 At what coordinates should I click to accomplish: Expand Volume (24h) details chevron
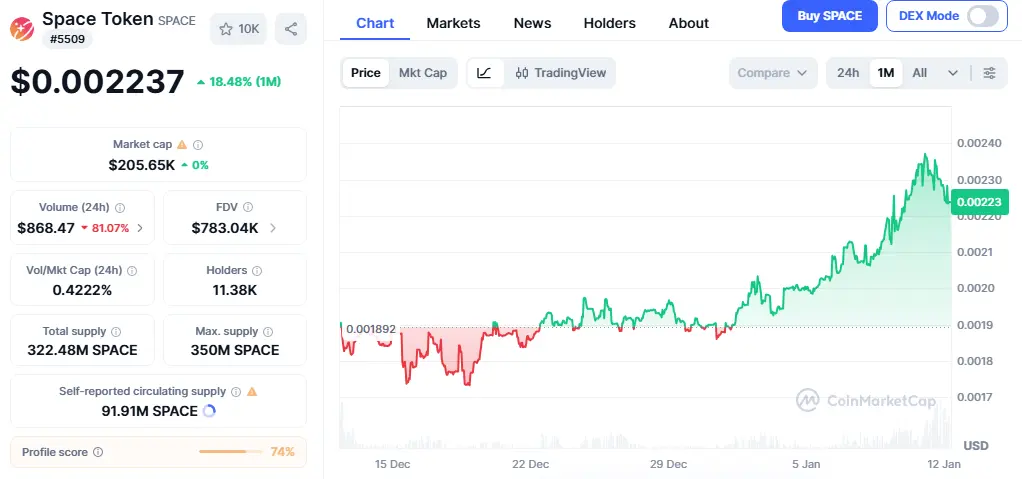pyautogui.click(x=140, y=228)
